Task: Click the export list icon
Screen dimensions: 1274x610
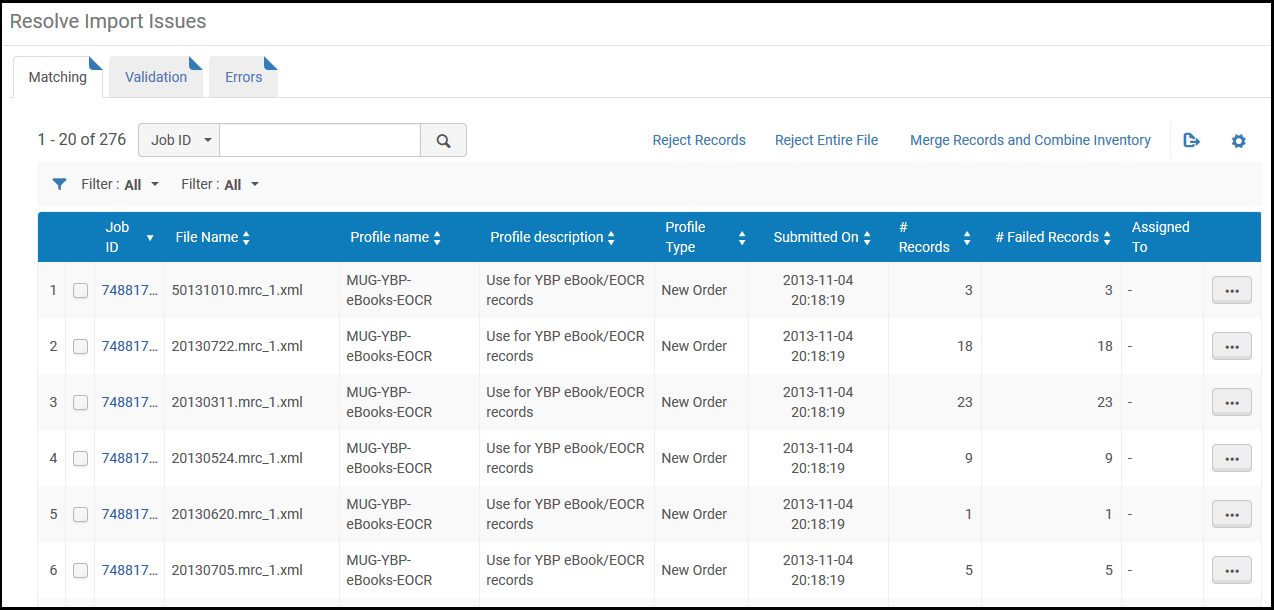Action: tap(1191, 141)
